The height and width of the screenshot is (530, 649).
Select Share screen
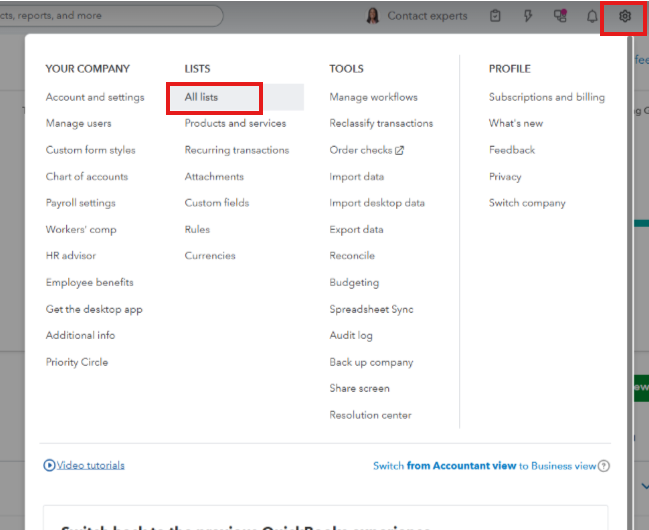[359, 388]
